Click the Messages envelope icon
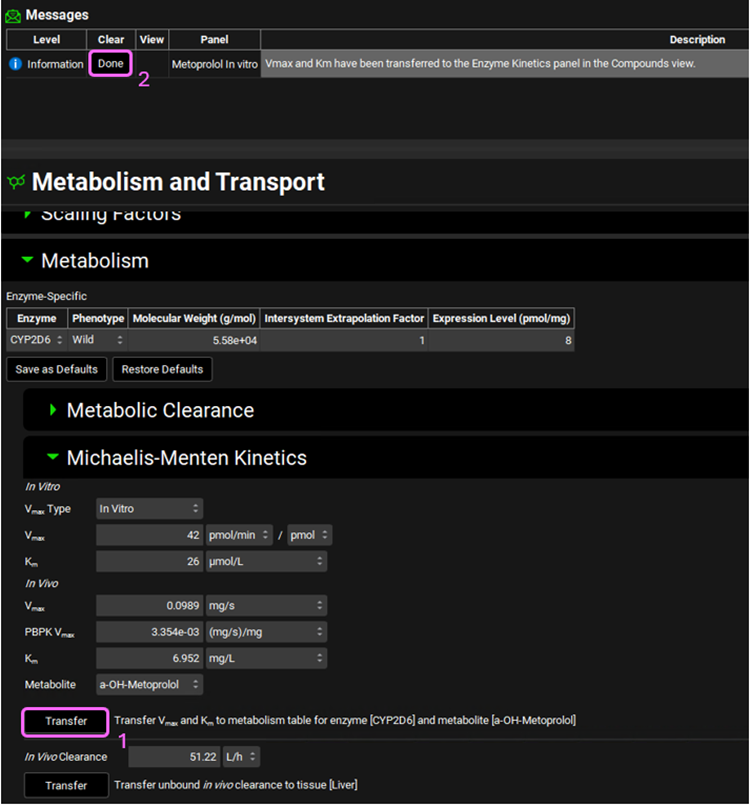The image size is (750, 806). tap(13, 15)
